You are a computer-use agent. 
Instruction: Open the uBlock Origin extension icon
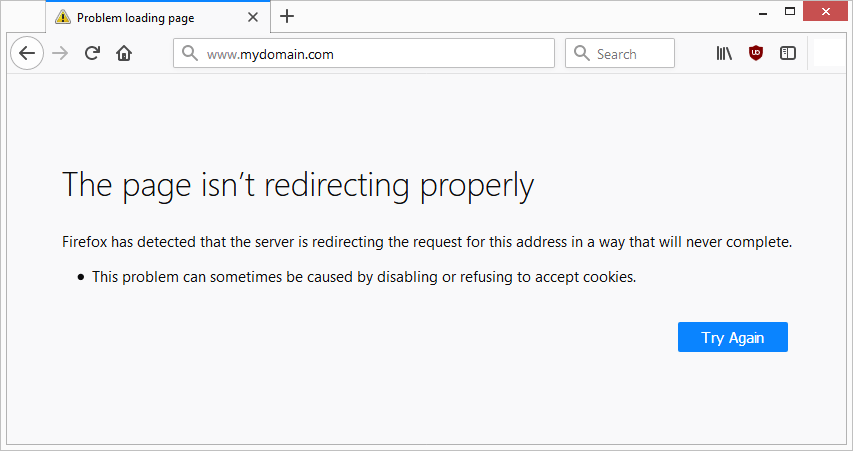[x=756, y=54]
